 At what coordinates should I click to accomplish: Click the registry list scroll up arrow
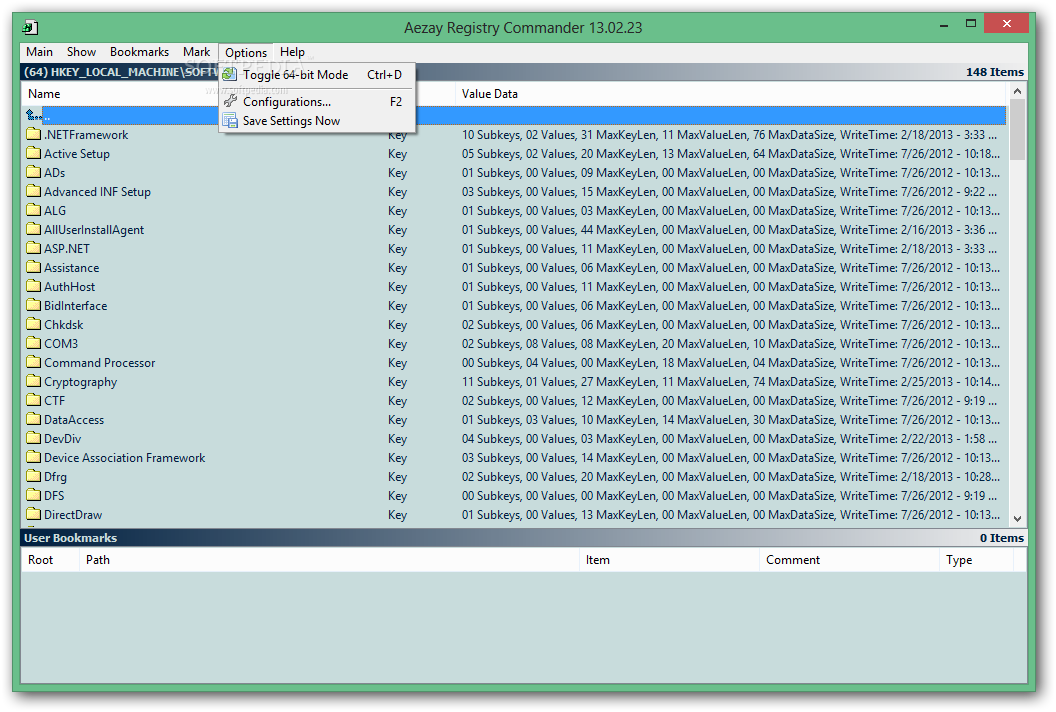pyautogui.click(x=1018, y=91)
